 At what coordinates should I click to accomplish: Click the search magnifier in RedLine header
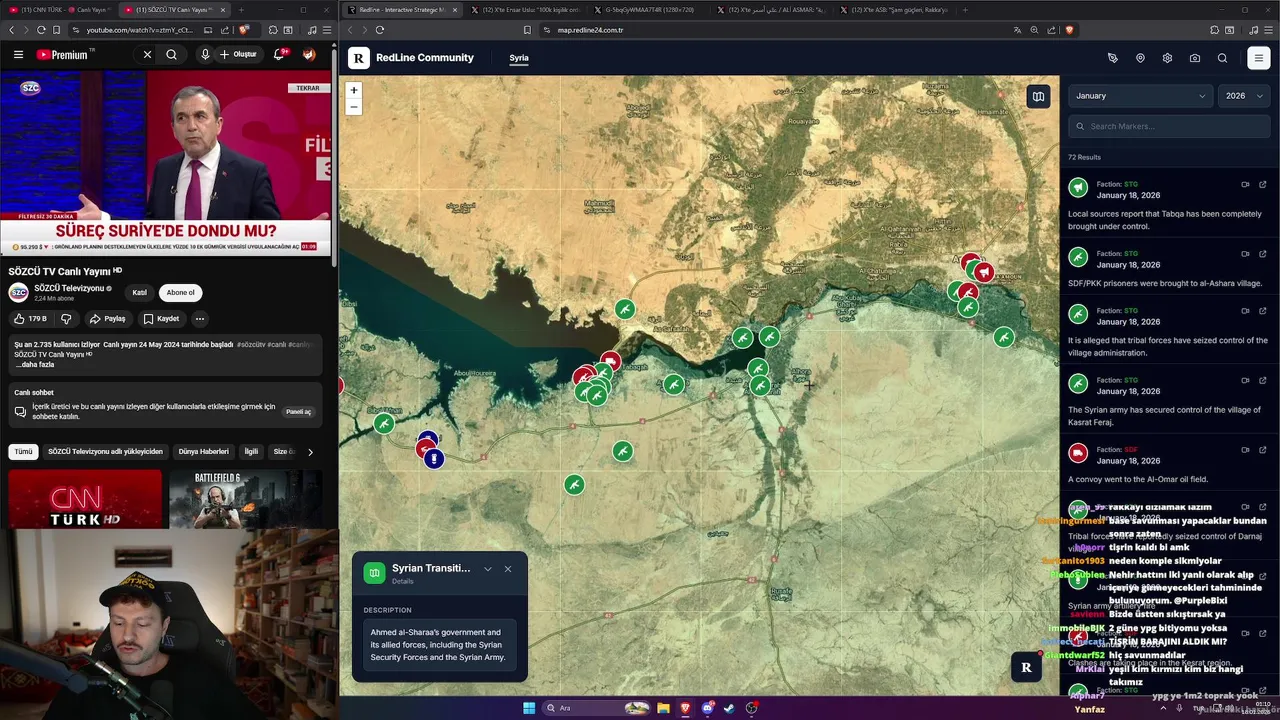coord(1222,58)
